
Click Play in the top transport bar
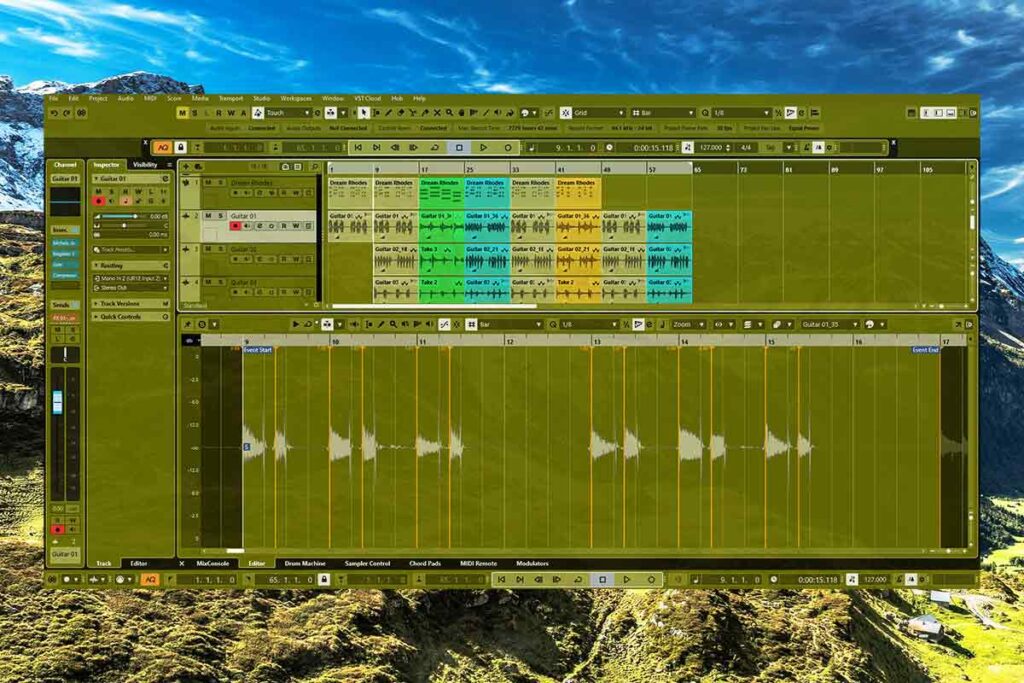point(483,147)
